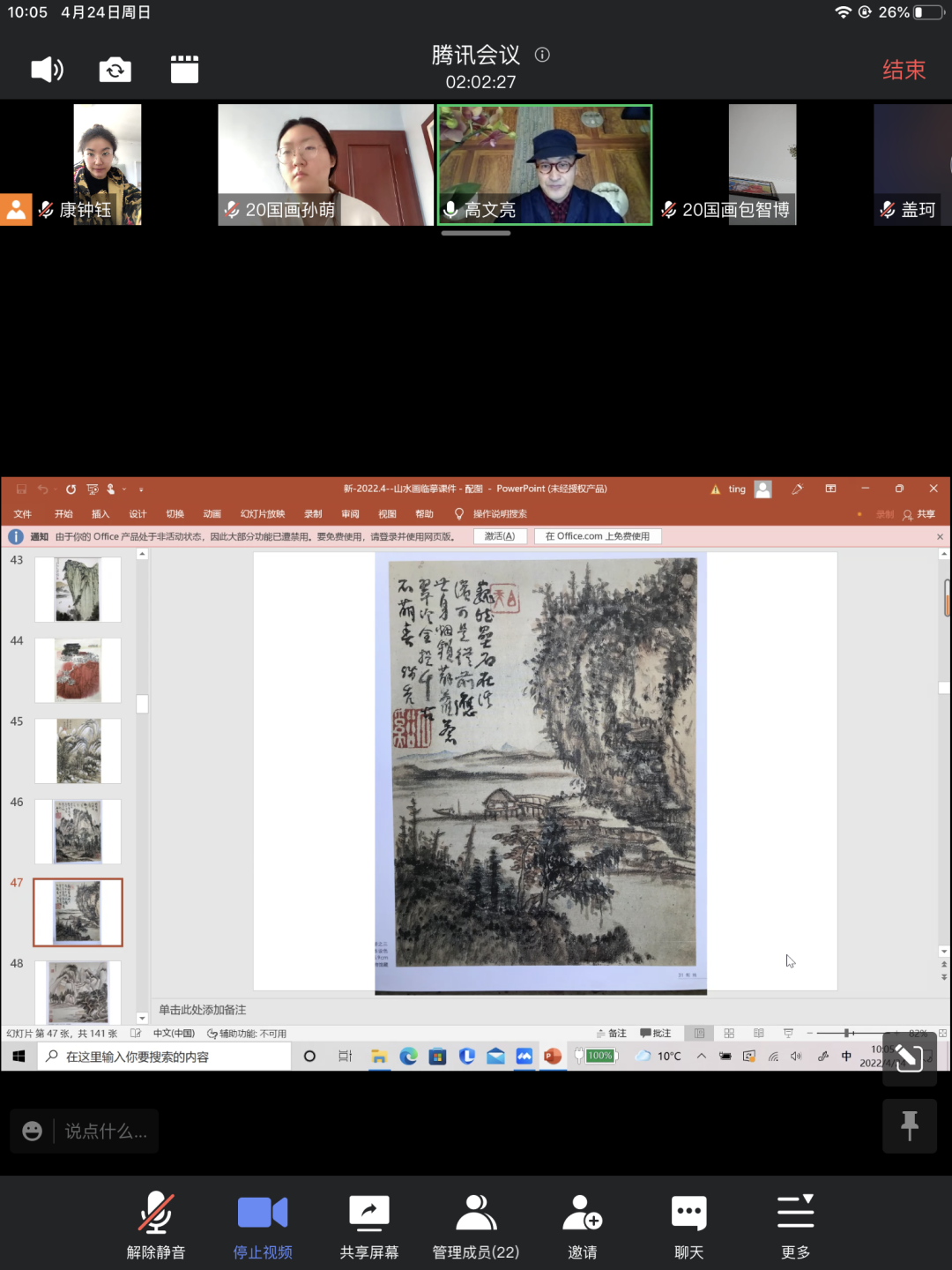Select slide 46 thumbnail

coord(78,832)
